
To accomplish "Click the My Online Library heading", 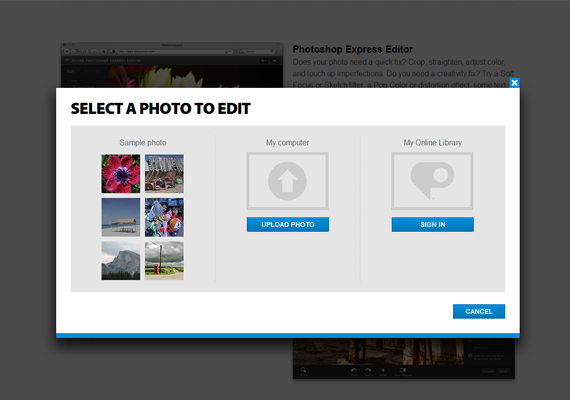I will click(433, 143).
